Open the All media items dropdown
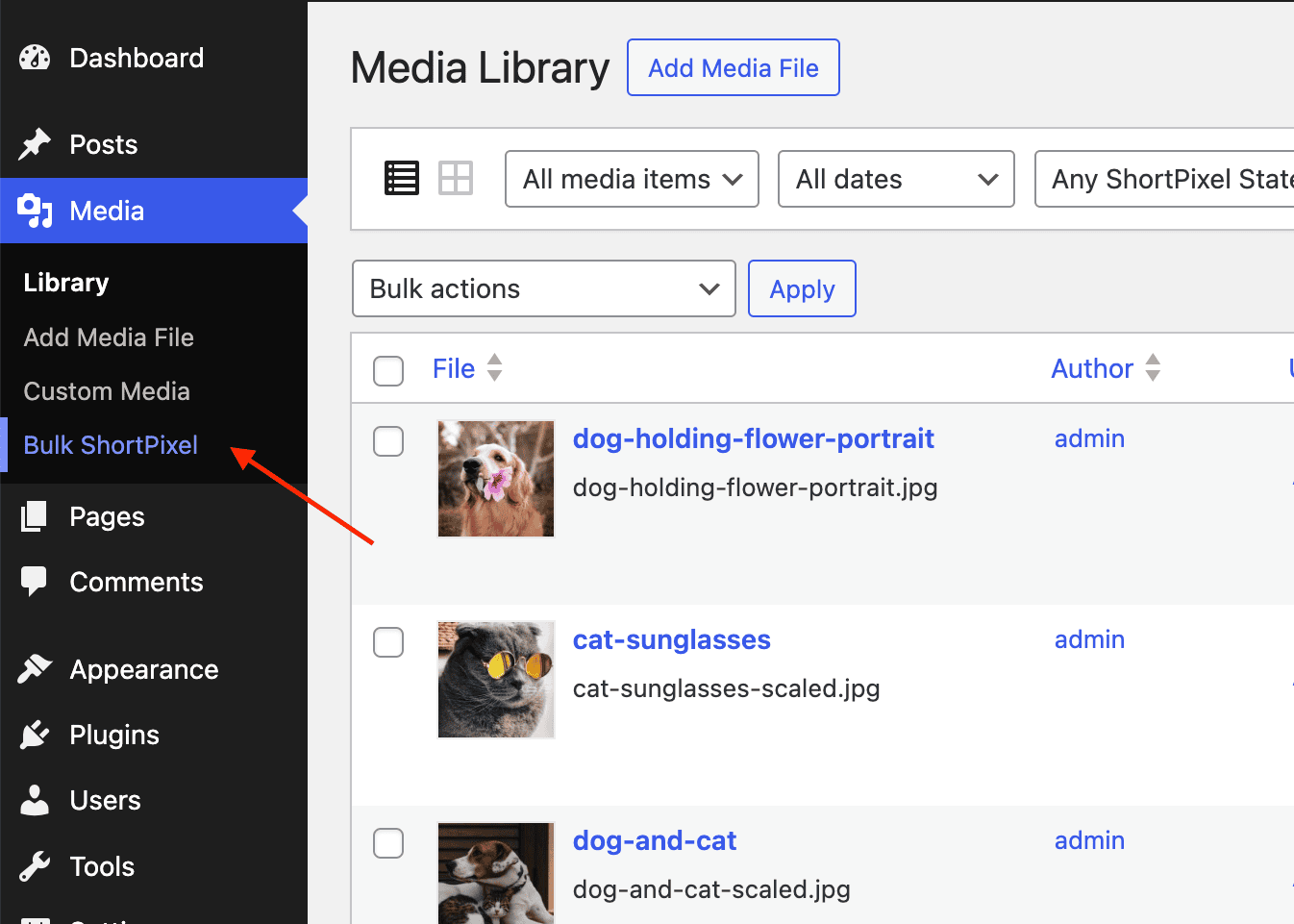This screenshot has height=924, width=1294. [632, 179]
